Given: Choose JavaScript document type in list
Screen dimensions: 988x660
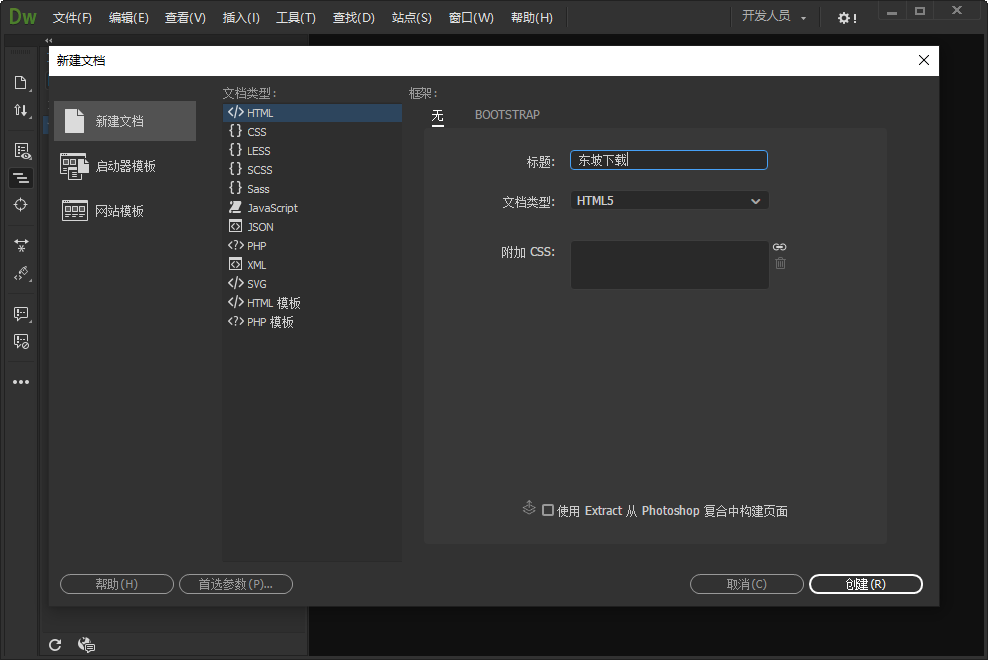Looking at the screenshot, I should point(312,207).
